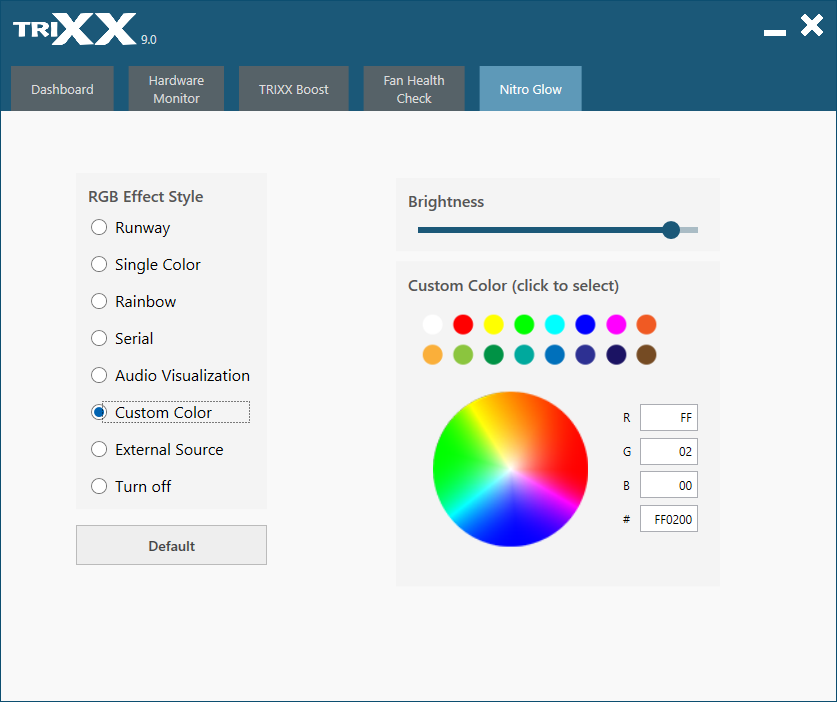Select the yellow preset color swatch
The height and width of the screenshot is (702, 837).
pos(494,324)
